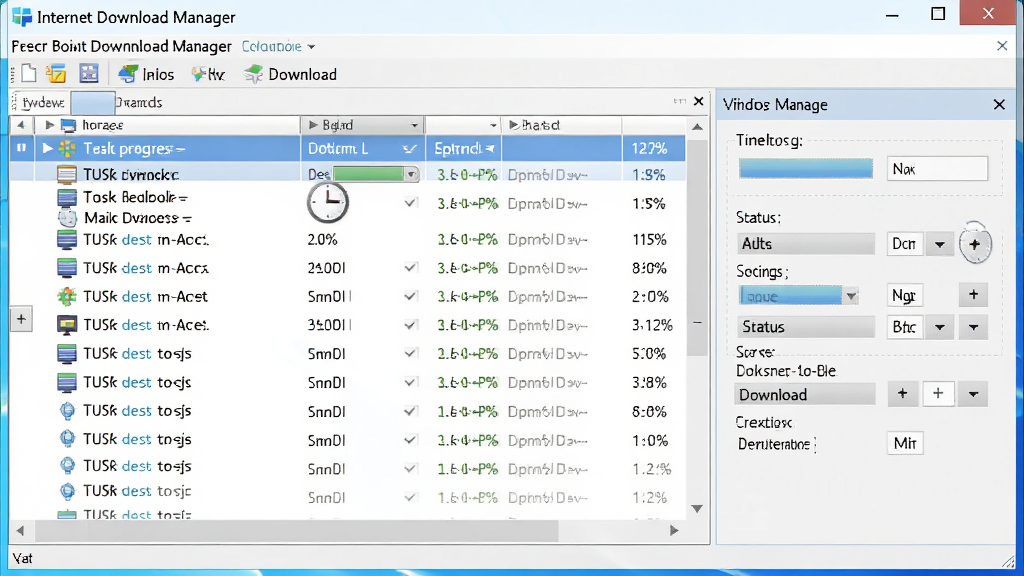This screenshot has width=1024, height=576.
Task: Click the small clock icon beside Maik Dvnoess
Action: [x=67, y=218]
